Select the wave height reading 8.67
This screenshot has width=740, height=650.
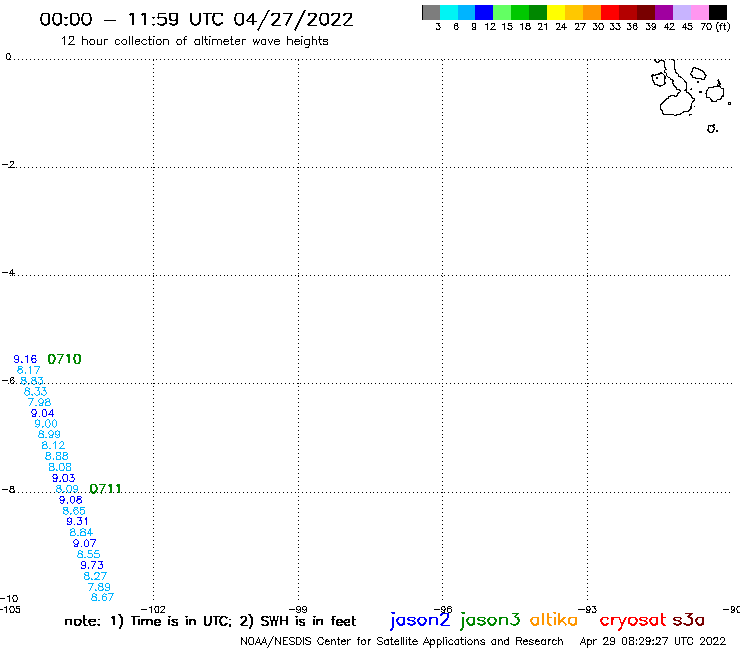pyautogui.click(x=102, y=597)
